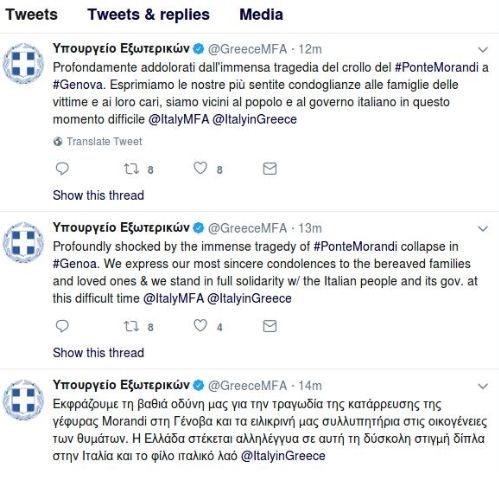Expand options chevron on the 12m tweet
Screen dimensions: 499x481
click(483, 50)
